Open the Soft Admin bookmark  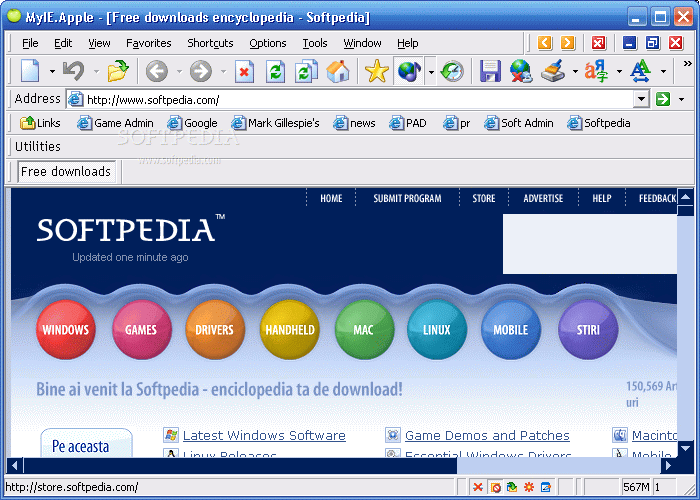(519, 123)
